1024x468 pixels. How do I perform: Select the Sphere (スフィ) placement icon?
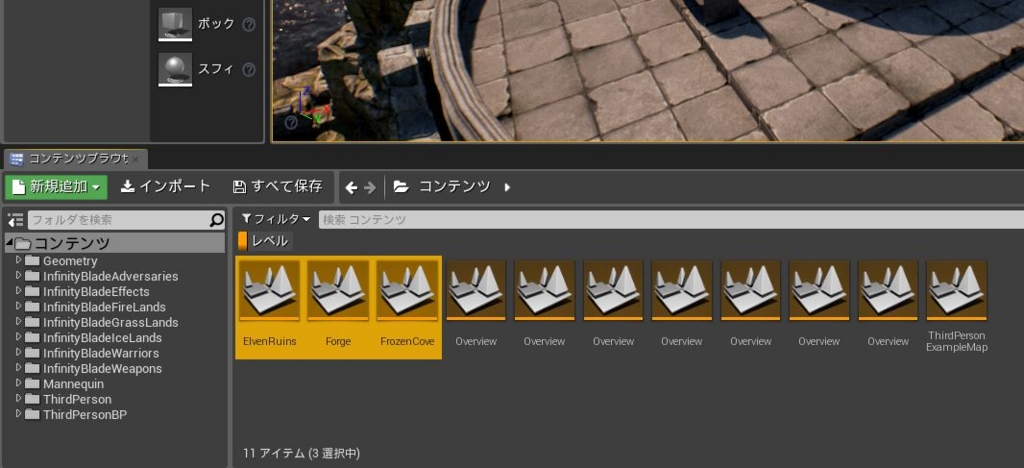click(x=175, y=70)
